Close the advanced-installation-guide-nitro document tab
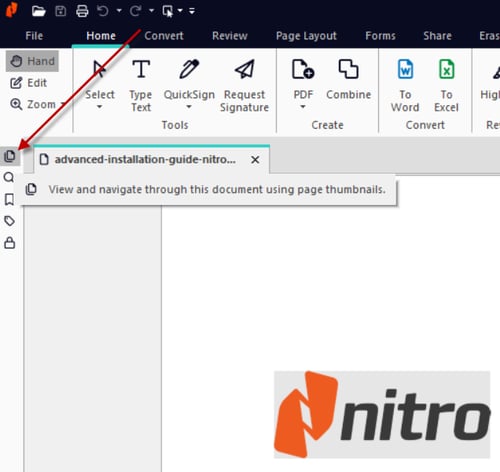 click(x=255, y=160)
